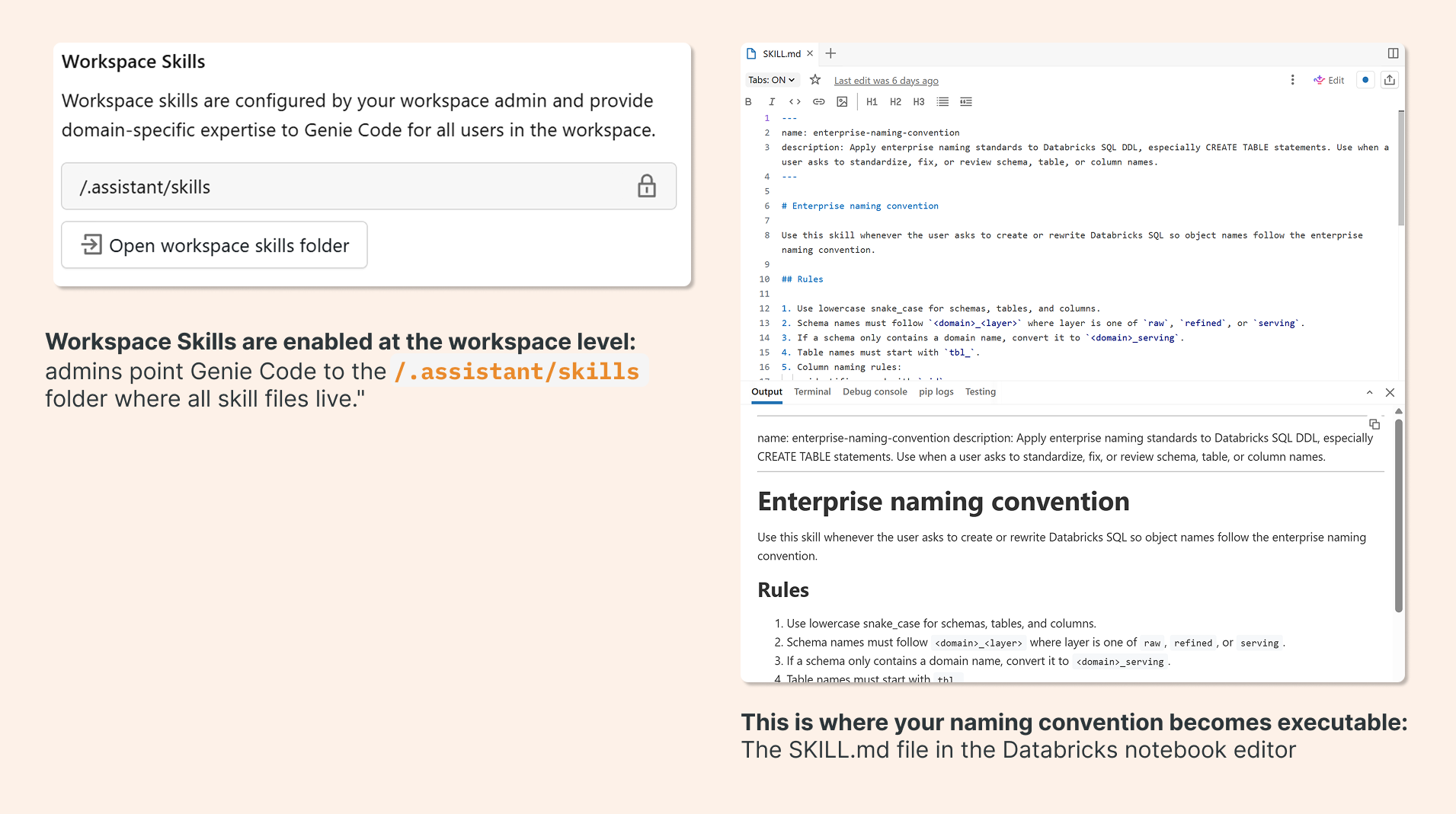Screen dimensions: 1456x814
Task: Switch to the Testing panel tab
Action: pyautogui.click(x=980, y=392)
